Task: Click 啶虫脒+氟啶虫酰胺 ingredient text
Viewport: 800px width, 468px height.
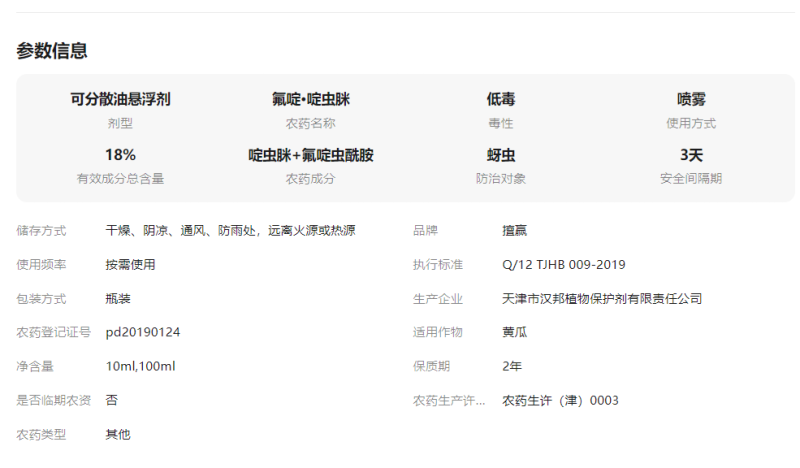Action: [x=311, y=155]
